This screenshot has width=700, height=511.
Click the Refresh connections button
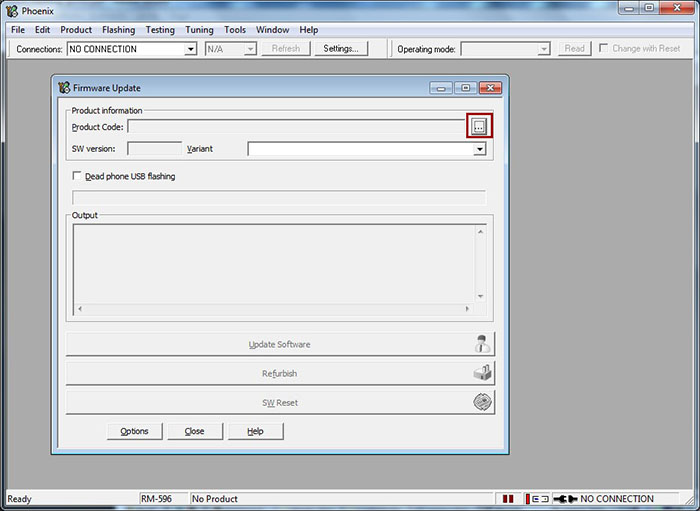[286, 49]
